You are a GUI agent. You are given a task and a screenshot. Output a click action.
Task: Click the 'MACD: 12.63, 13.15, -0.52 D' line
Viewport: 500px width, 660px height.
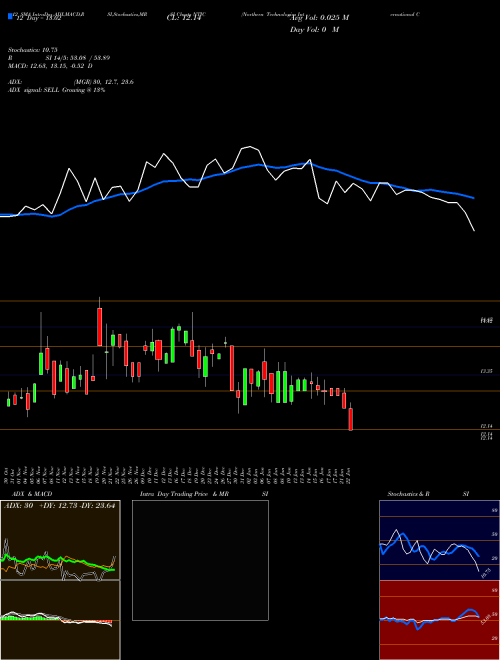pos(50,66)
